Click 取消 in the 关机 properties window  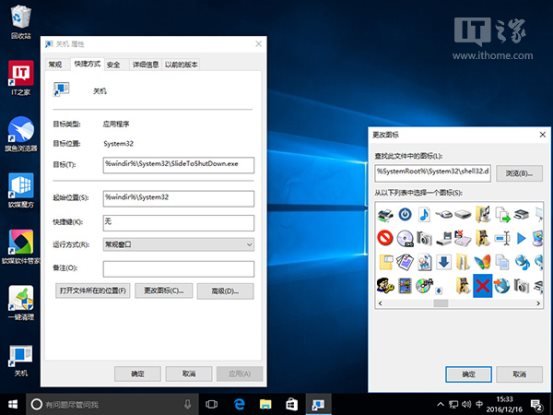(x=189, y=374)
